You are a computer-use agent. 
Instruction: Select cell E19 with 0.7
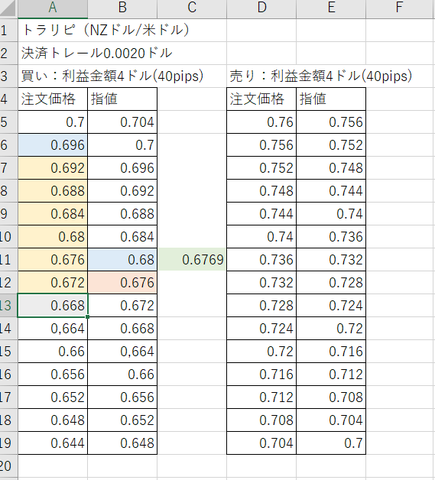(331, 443)
